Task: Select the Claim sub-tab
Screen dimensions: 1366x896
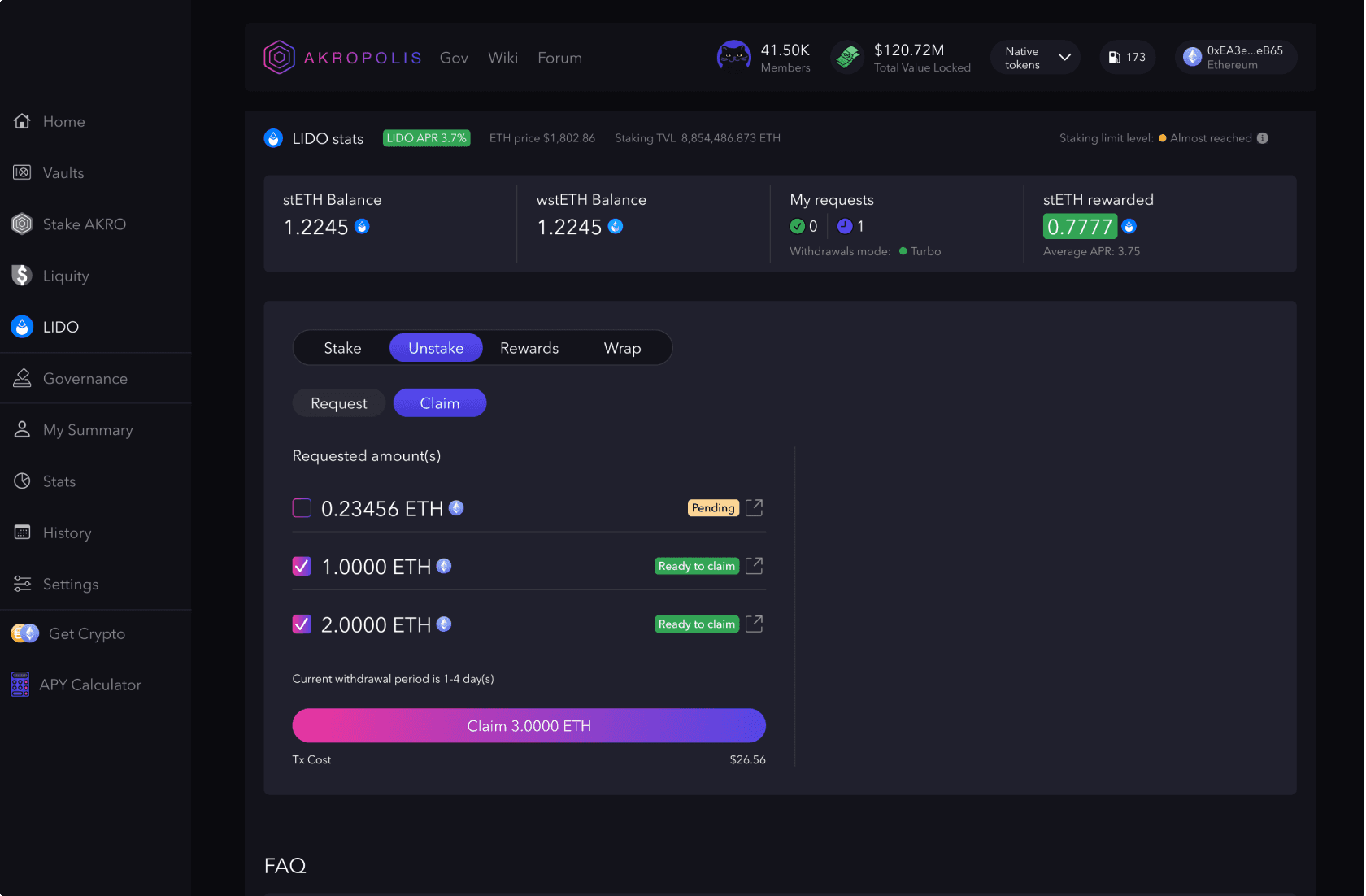Action: 440,403
